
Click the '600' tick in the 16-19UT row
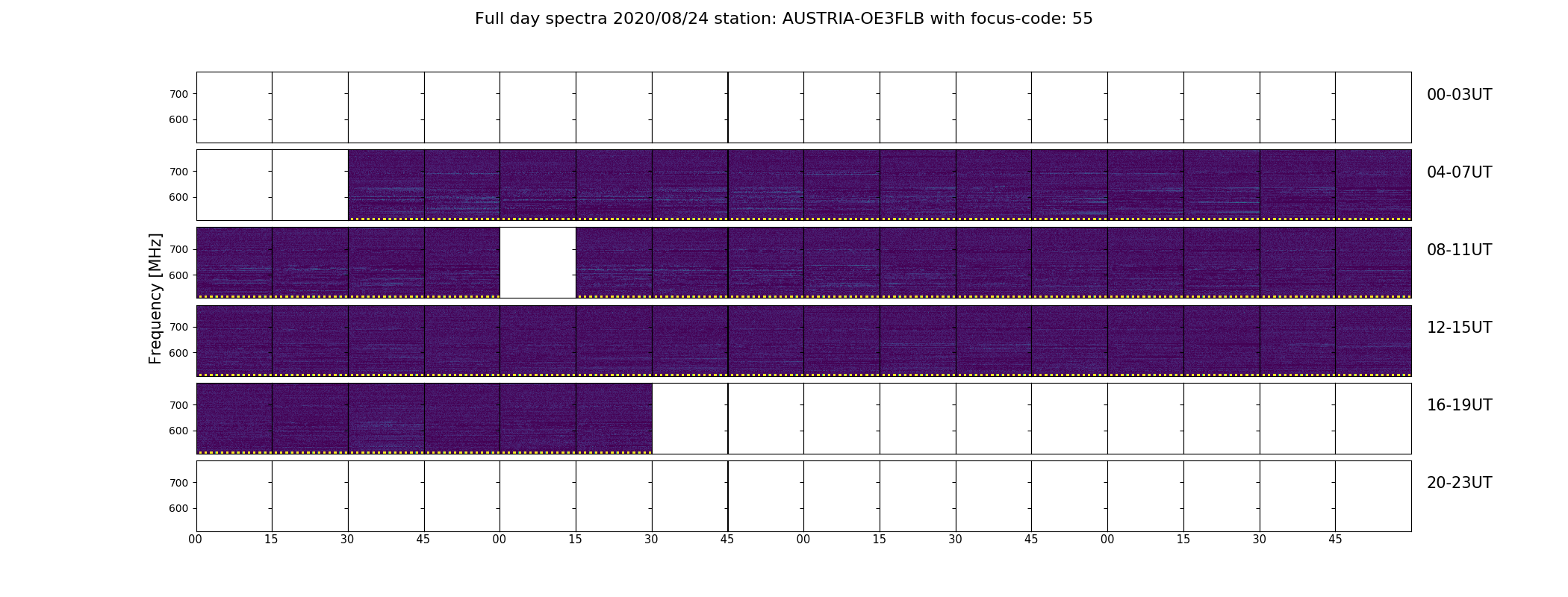[x=178, y=431]
